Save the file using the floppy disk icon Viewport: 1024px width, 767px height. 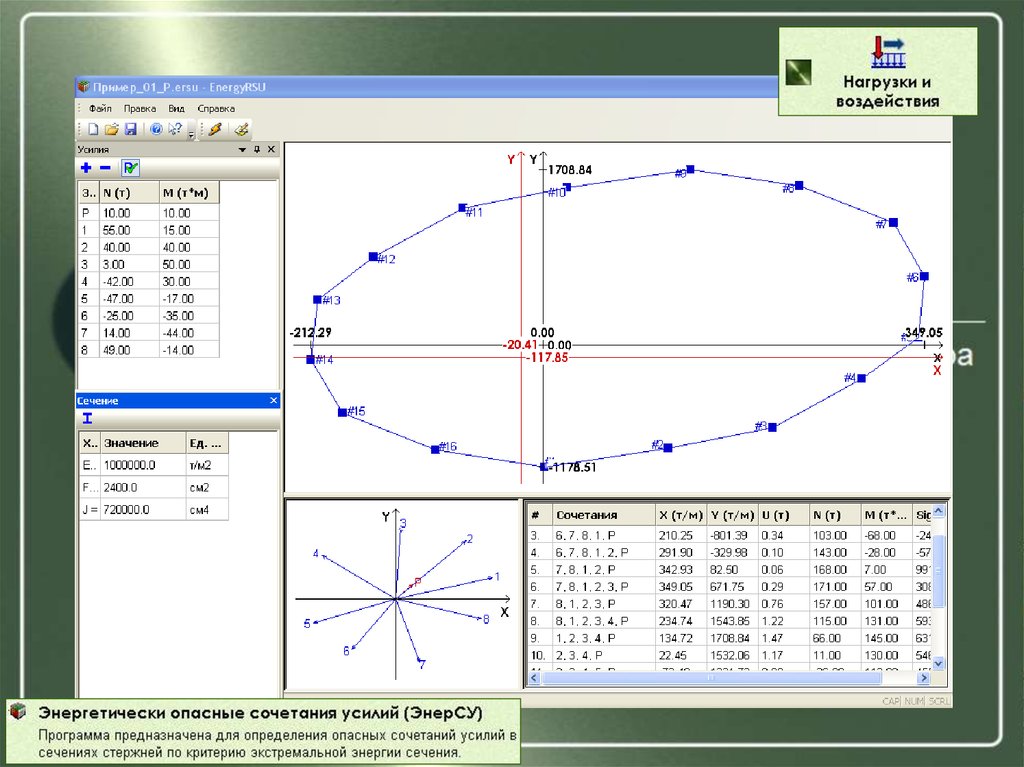[129, 129]
